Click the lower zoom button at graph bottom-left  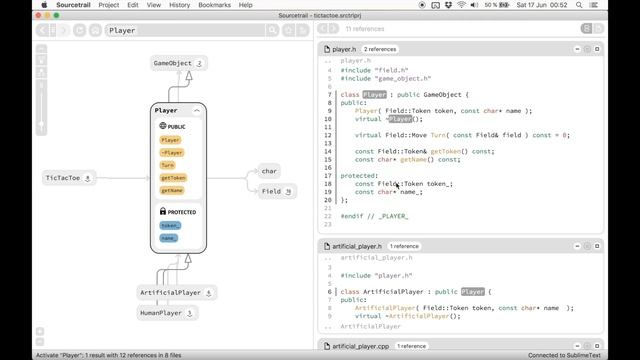pyautogui.click(x=40, y=342)
